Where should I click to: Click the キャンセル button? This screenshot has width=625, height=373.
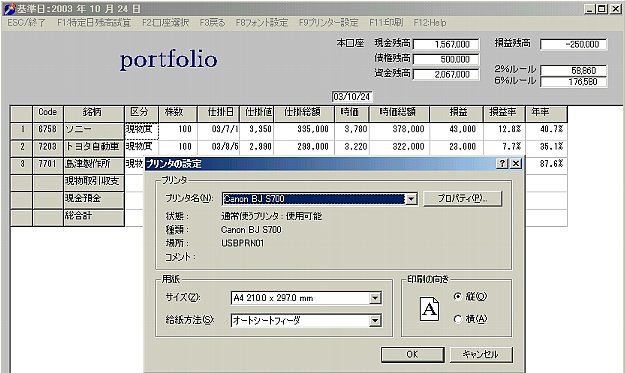click(x=481, y=354)
